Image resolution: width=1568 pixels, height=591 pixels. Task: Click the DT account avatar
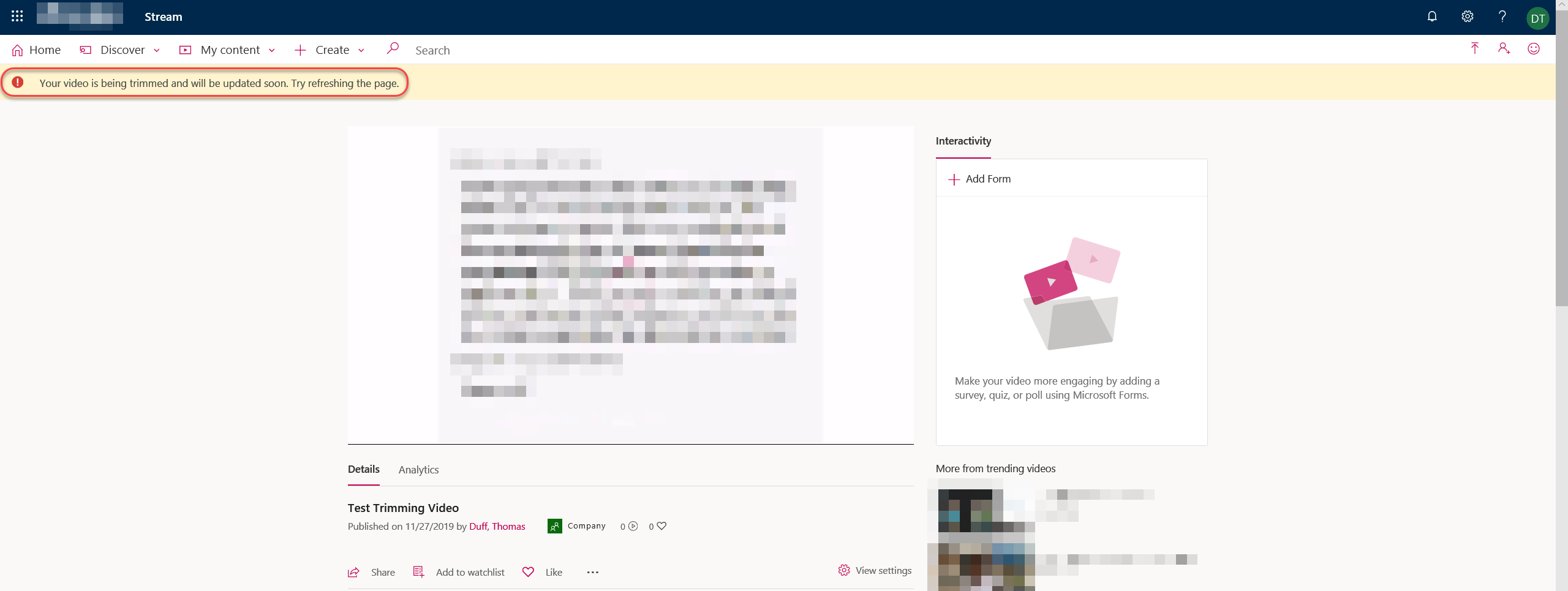point(1539,17)
